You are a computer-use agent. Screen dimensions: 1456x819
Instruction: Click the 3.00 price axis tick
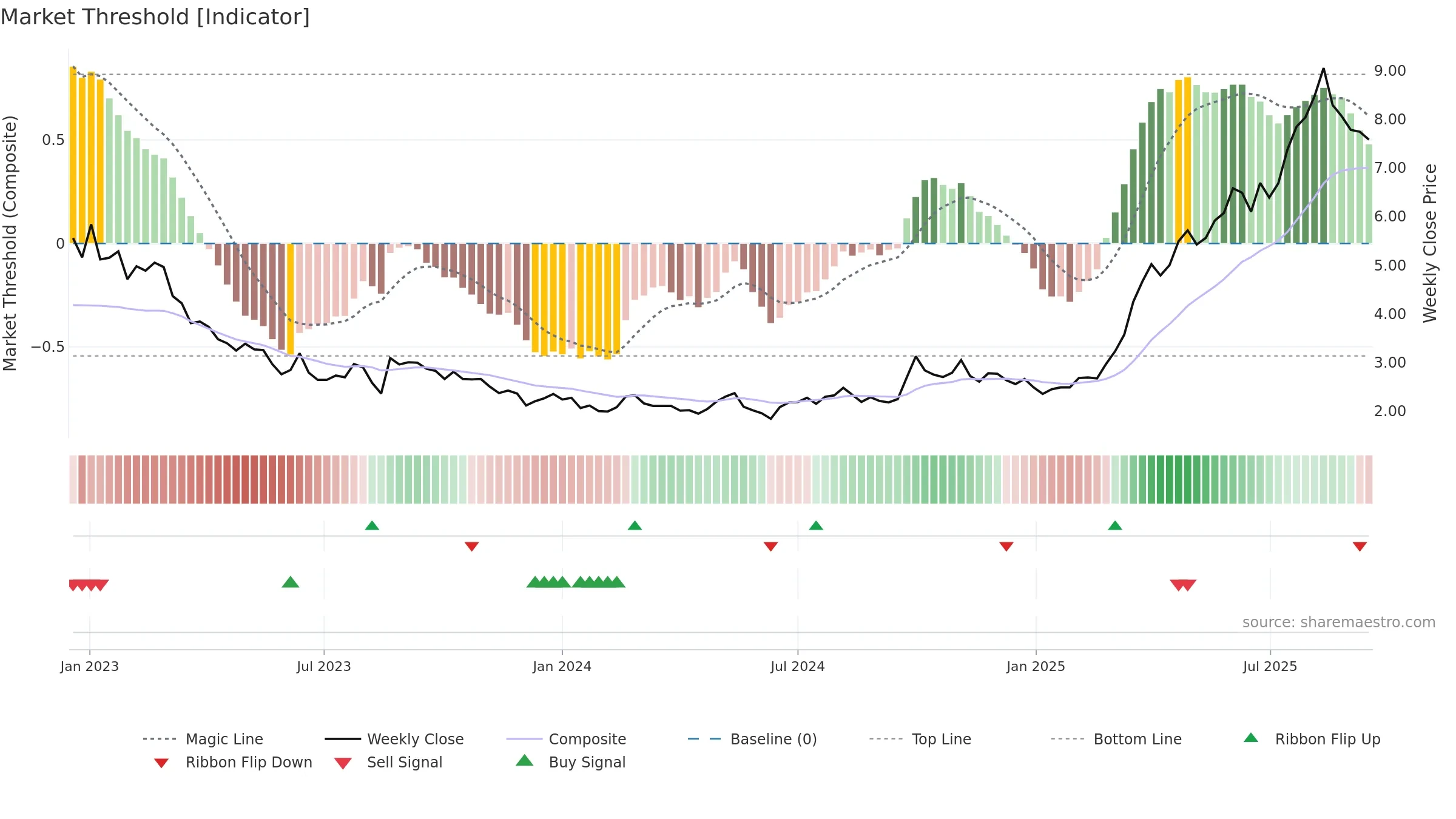1390,363
